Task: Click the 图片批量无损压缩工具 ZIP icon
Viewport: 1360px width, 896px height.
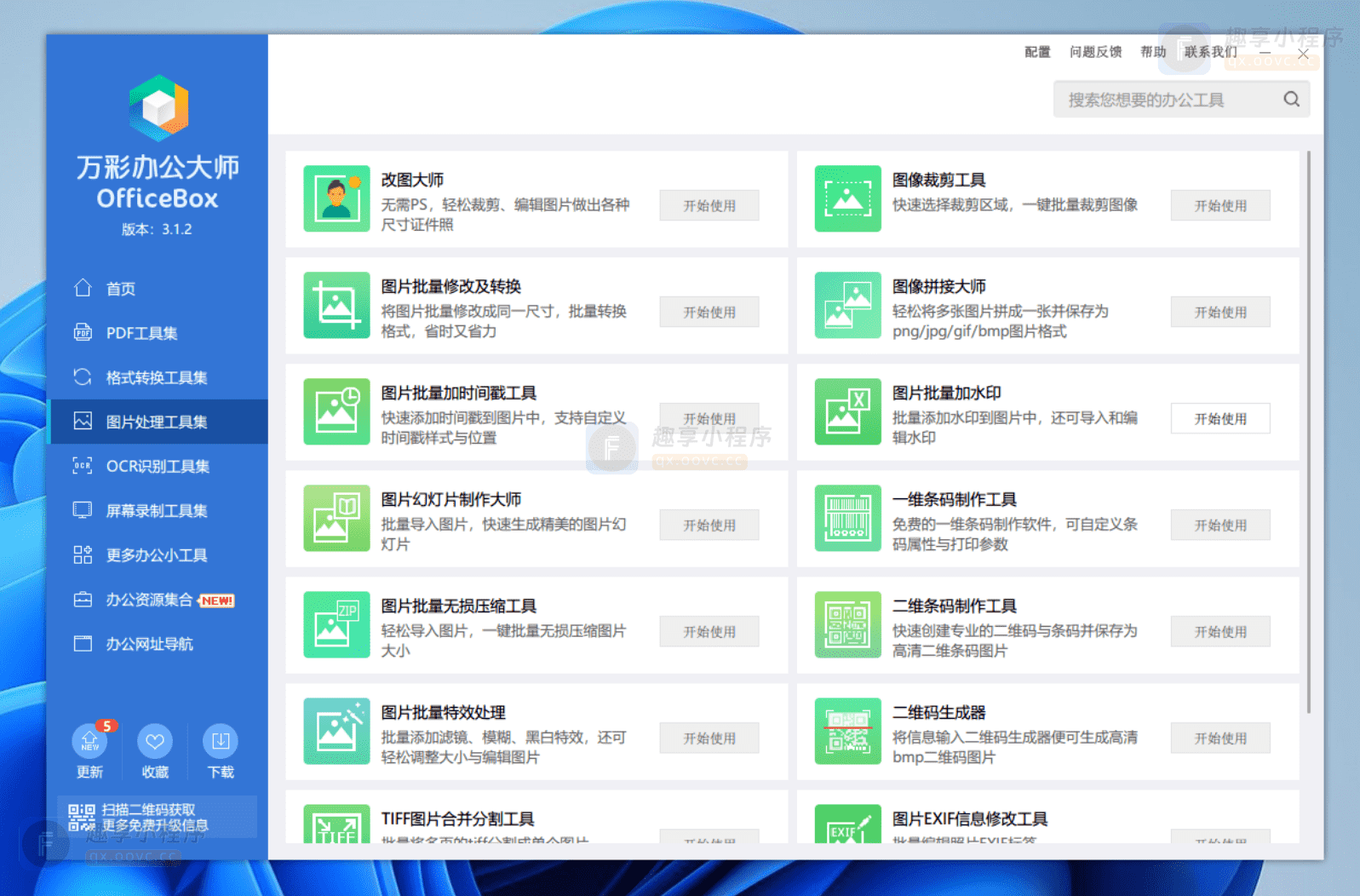Action: click(336, 624)
